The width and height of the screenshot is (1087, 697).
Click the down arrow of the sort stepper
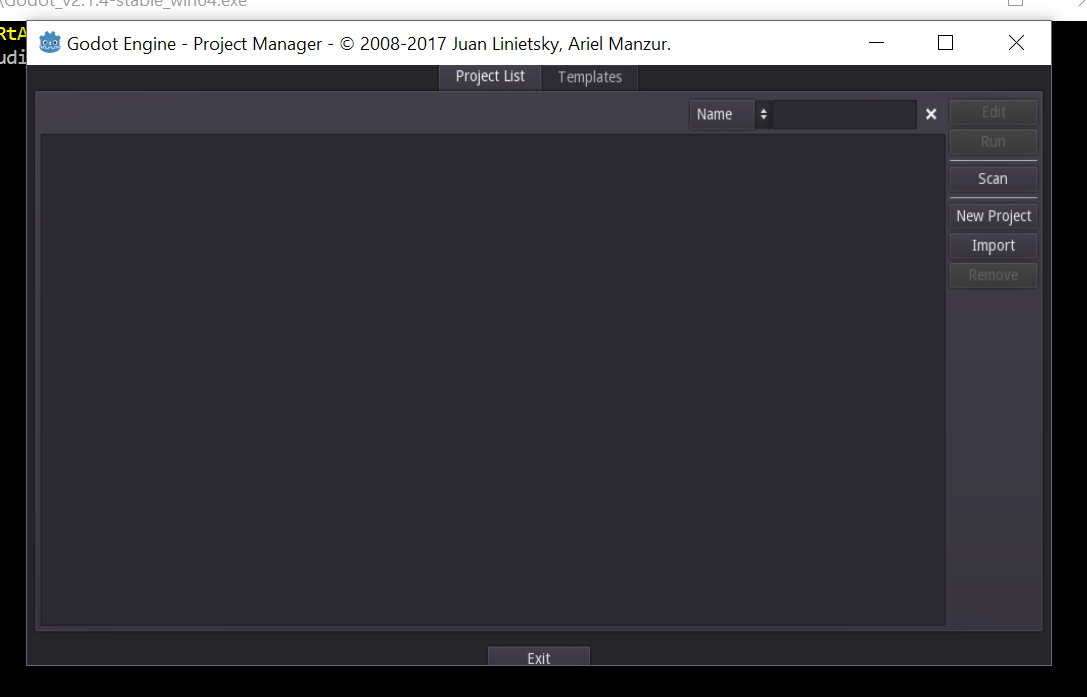coord(763,119)
